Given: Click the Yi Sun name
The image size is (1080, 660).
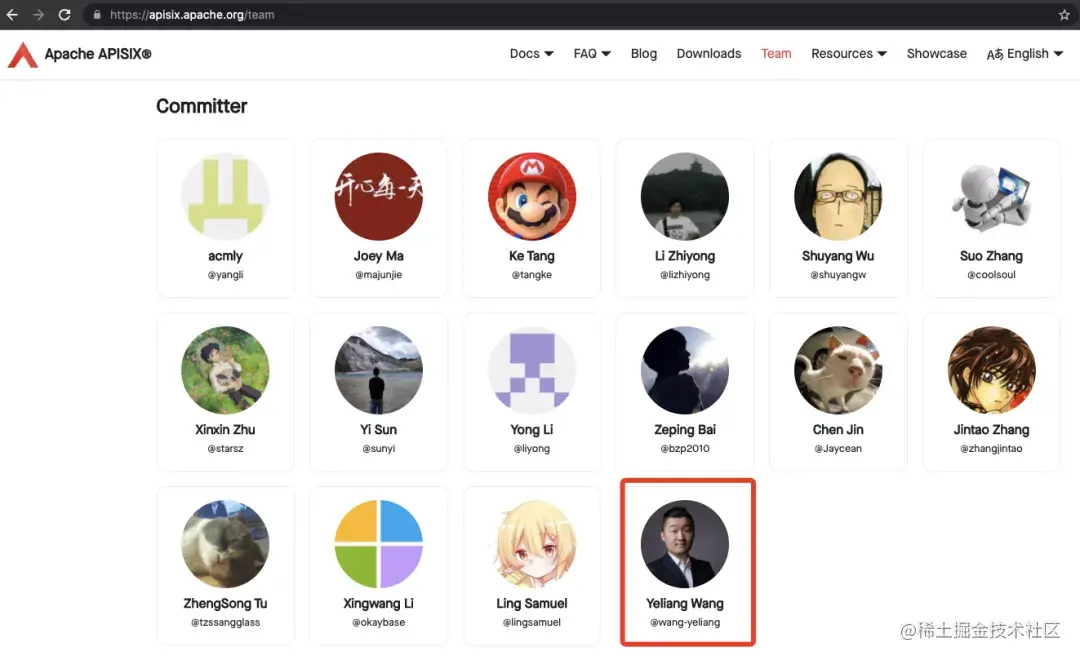Looking at the screenshot, I should coord(378,429).
